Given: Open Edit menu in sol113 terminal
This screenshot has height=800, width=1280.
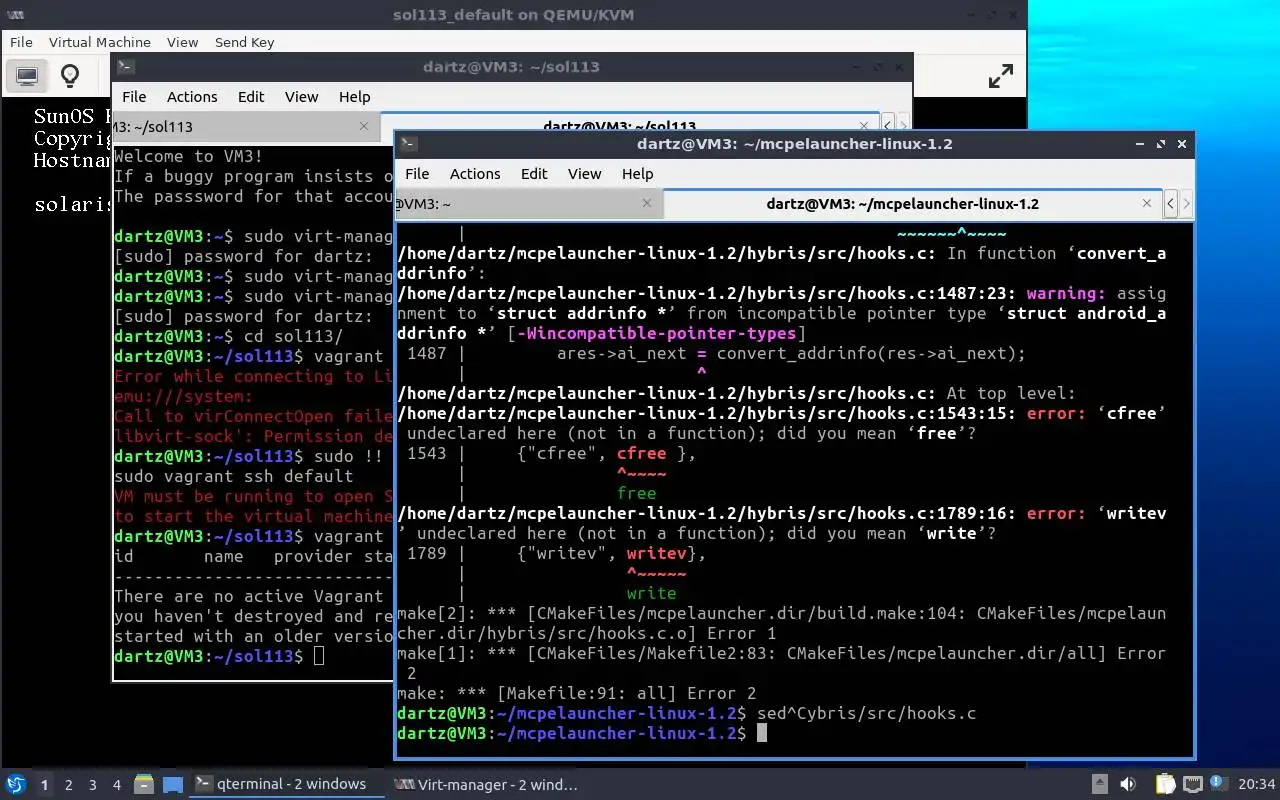Looking at the screenshot, I should (251, 96).
